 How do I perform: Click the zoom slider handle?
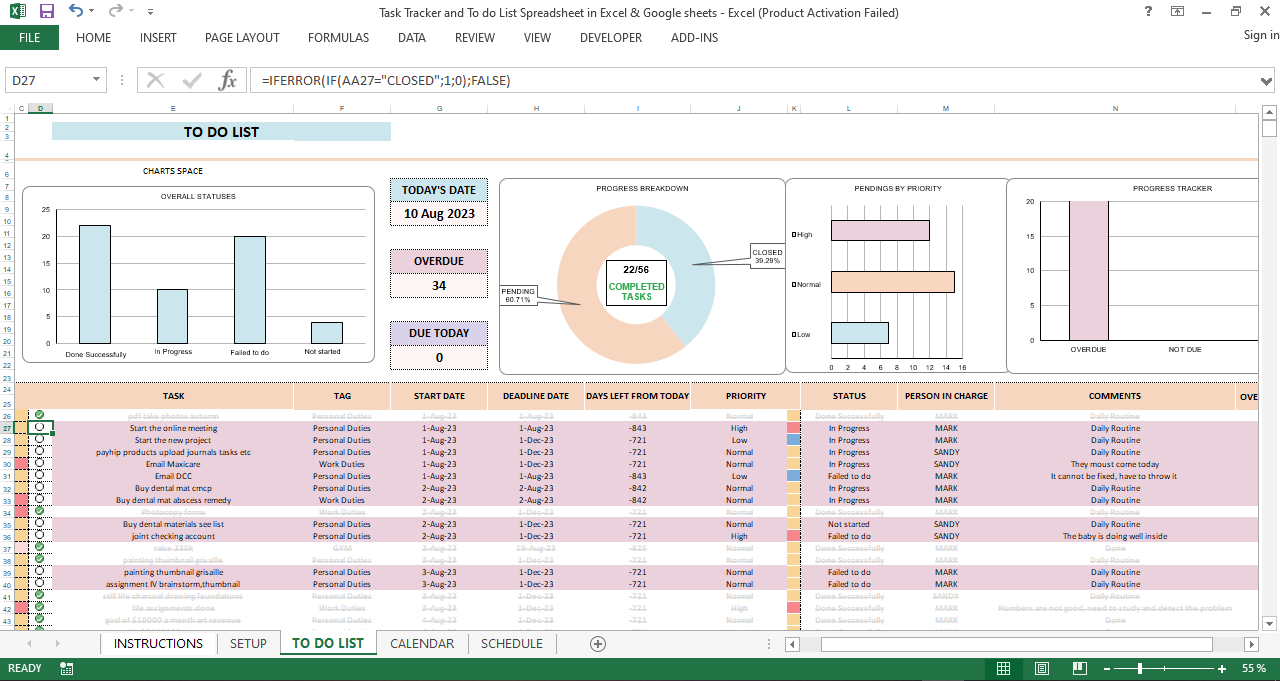(x=1141, y=668)
